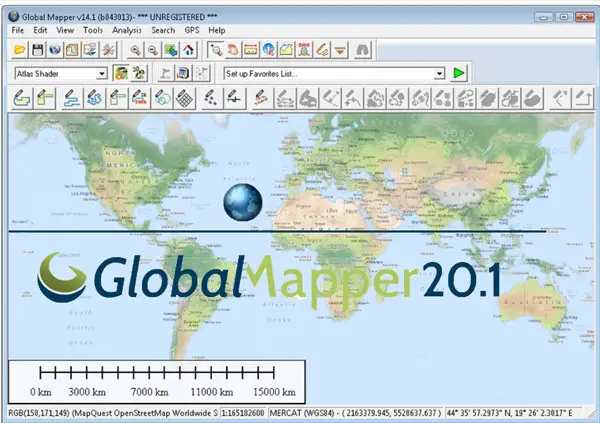Click the distance scale bar on the map

(157, 382)
